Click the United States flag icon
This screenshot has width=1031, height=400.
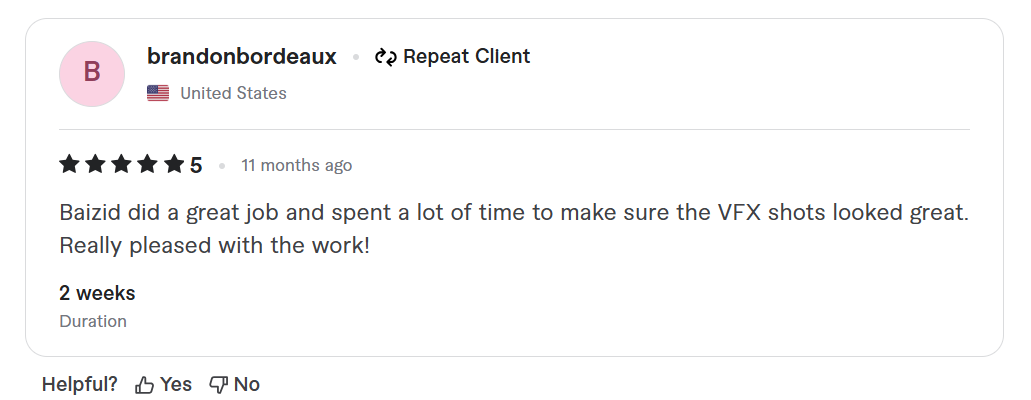tap(158, 93)
